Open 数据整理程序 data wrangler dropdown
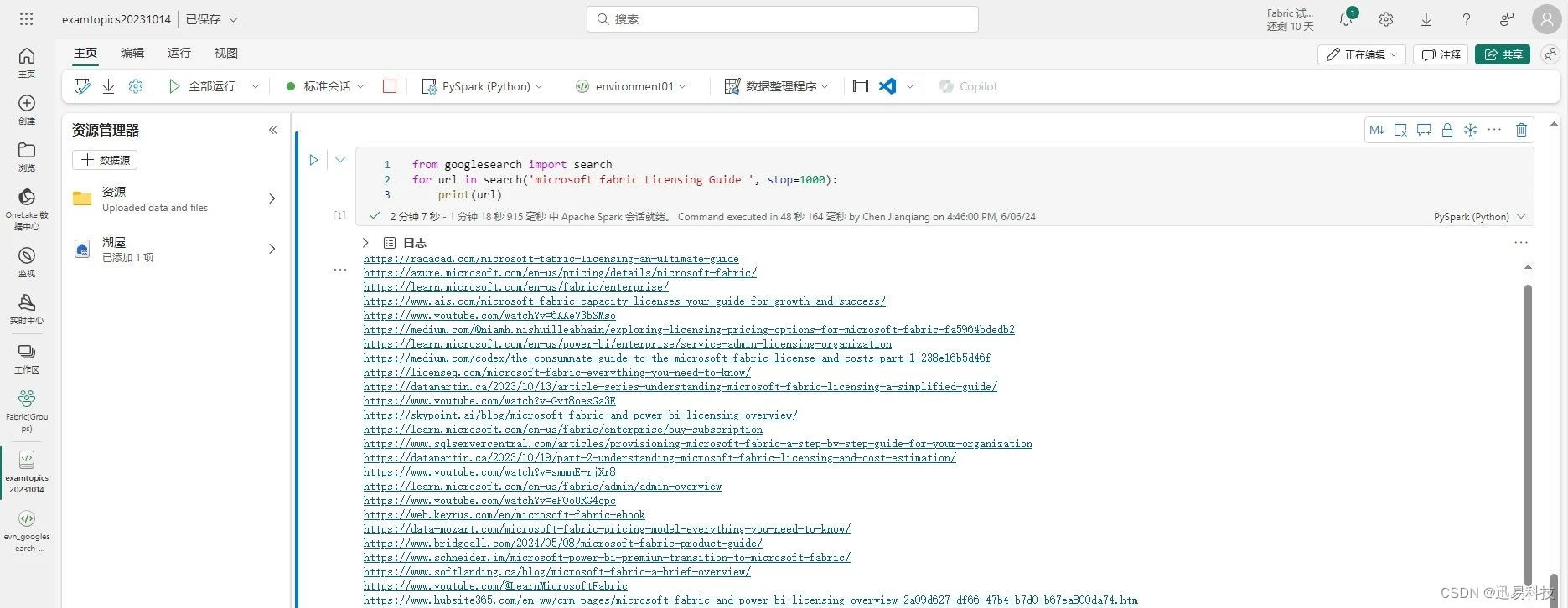This screenshot has height=608, width=1568. pyautogui.click(x=776, y=86)
